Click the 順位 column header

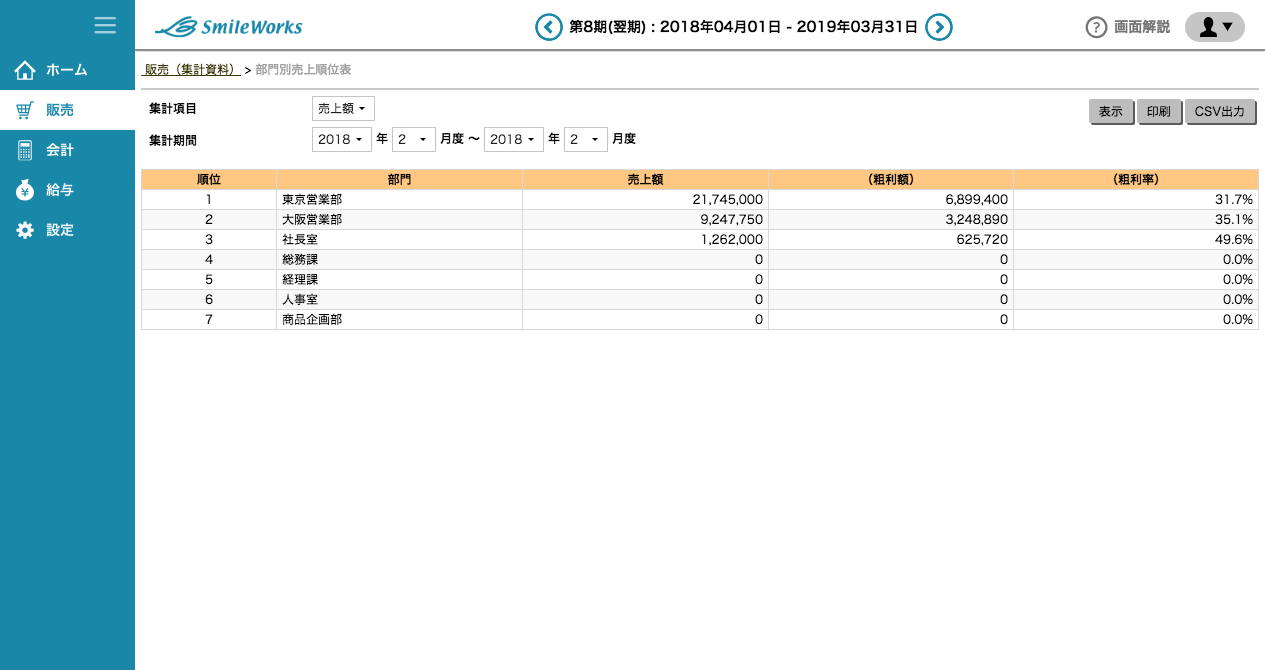(x=209, y=179)
